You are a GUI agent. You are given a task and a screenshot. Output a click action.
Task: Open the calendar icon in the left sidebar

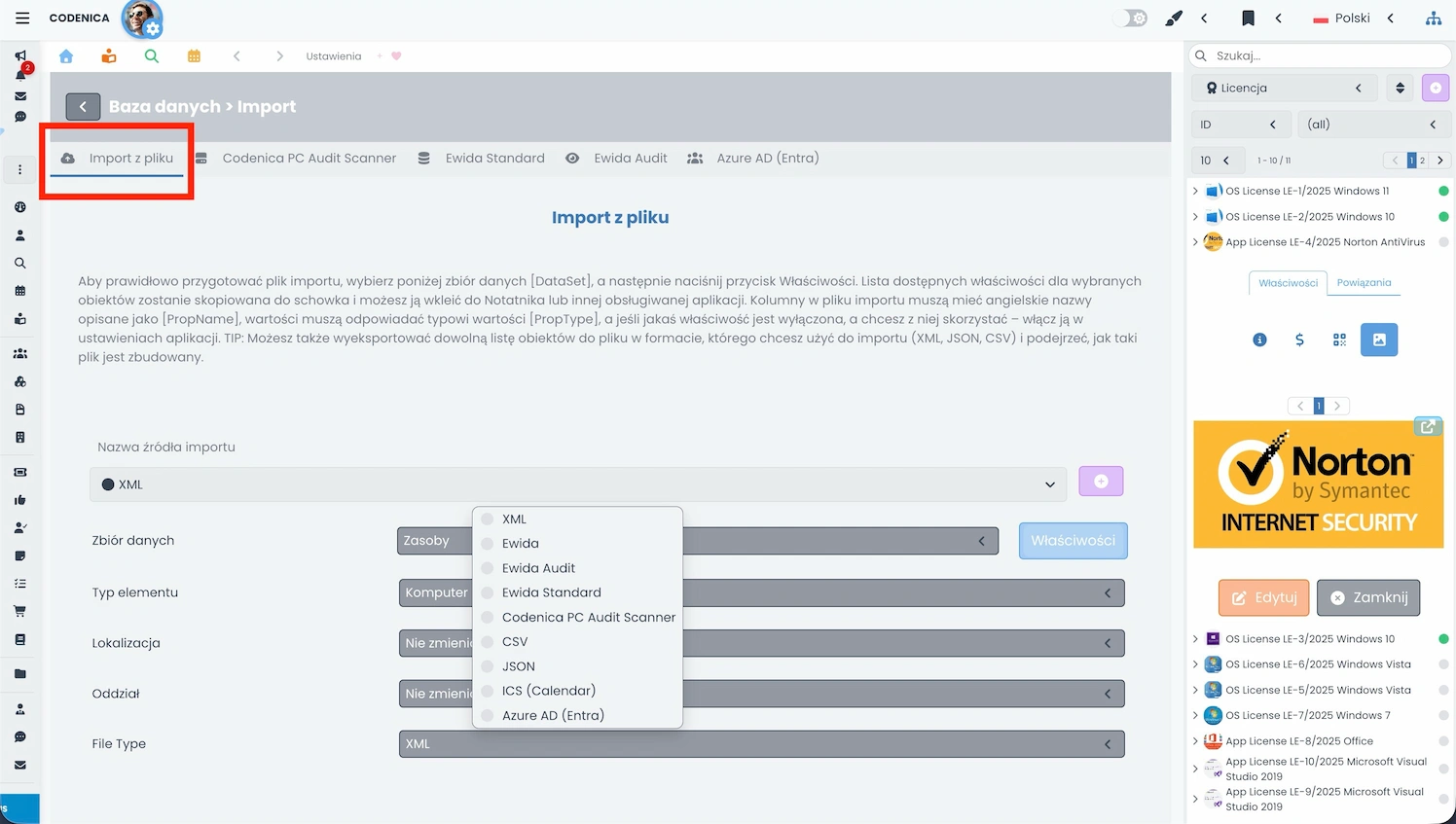[19, 291]
